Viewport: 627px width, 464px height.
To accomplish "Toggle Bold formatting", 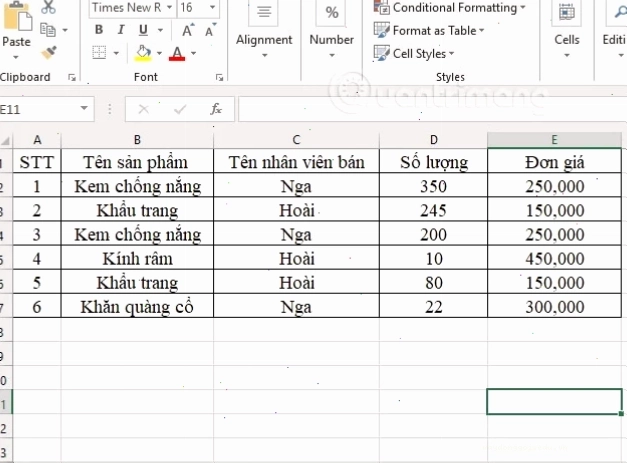I will coord(99,30).
